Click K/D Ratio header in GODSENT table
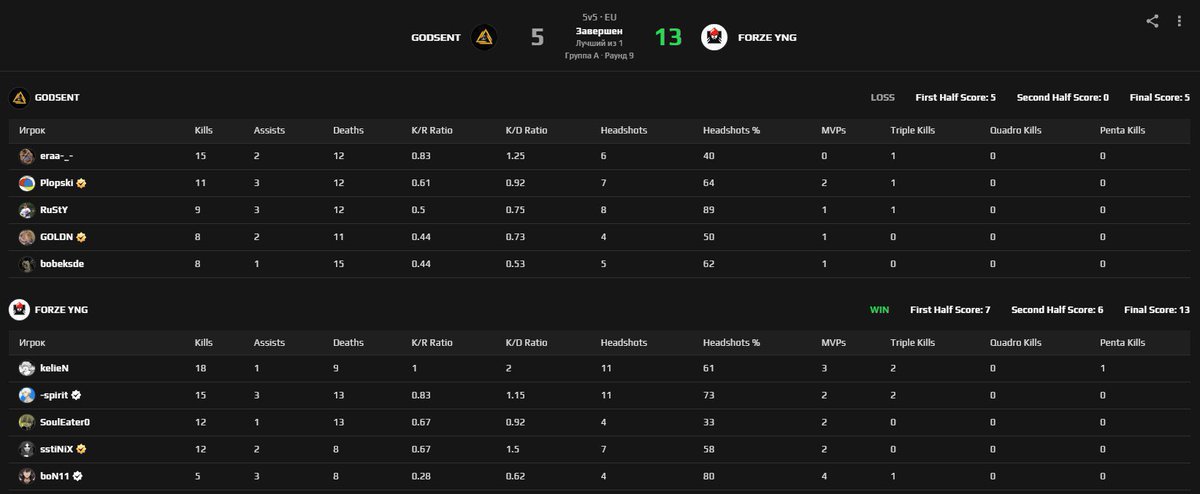Screen dimensions: 1200x494 coord(527,130)
